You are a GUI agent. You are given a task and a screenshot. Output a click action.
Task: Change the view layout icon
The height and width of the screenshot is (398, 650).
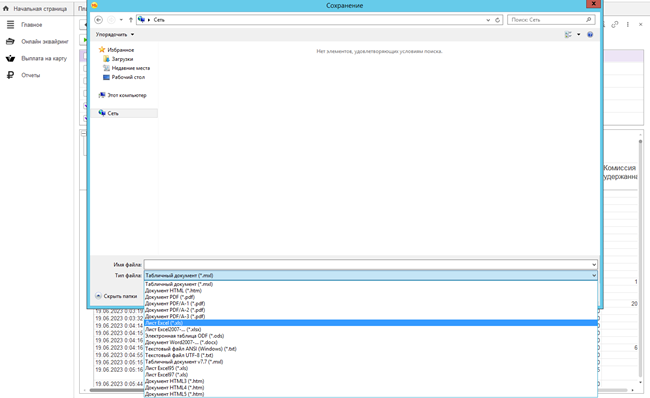pyautogui.click(x=568, y=34)
